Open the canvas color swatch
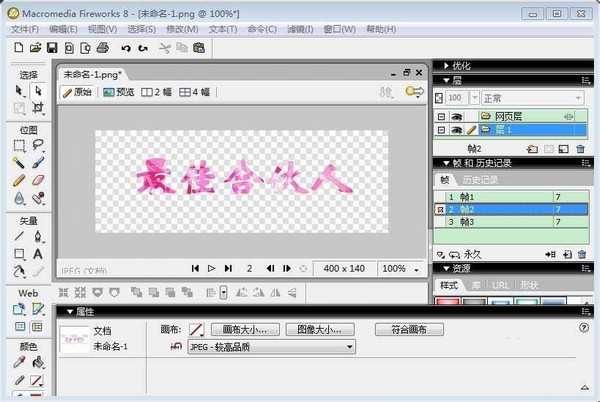The height and width of the screenshot is (402, 600). point(196,329)
